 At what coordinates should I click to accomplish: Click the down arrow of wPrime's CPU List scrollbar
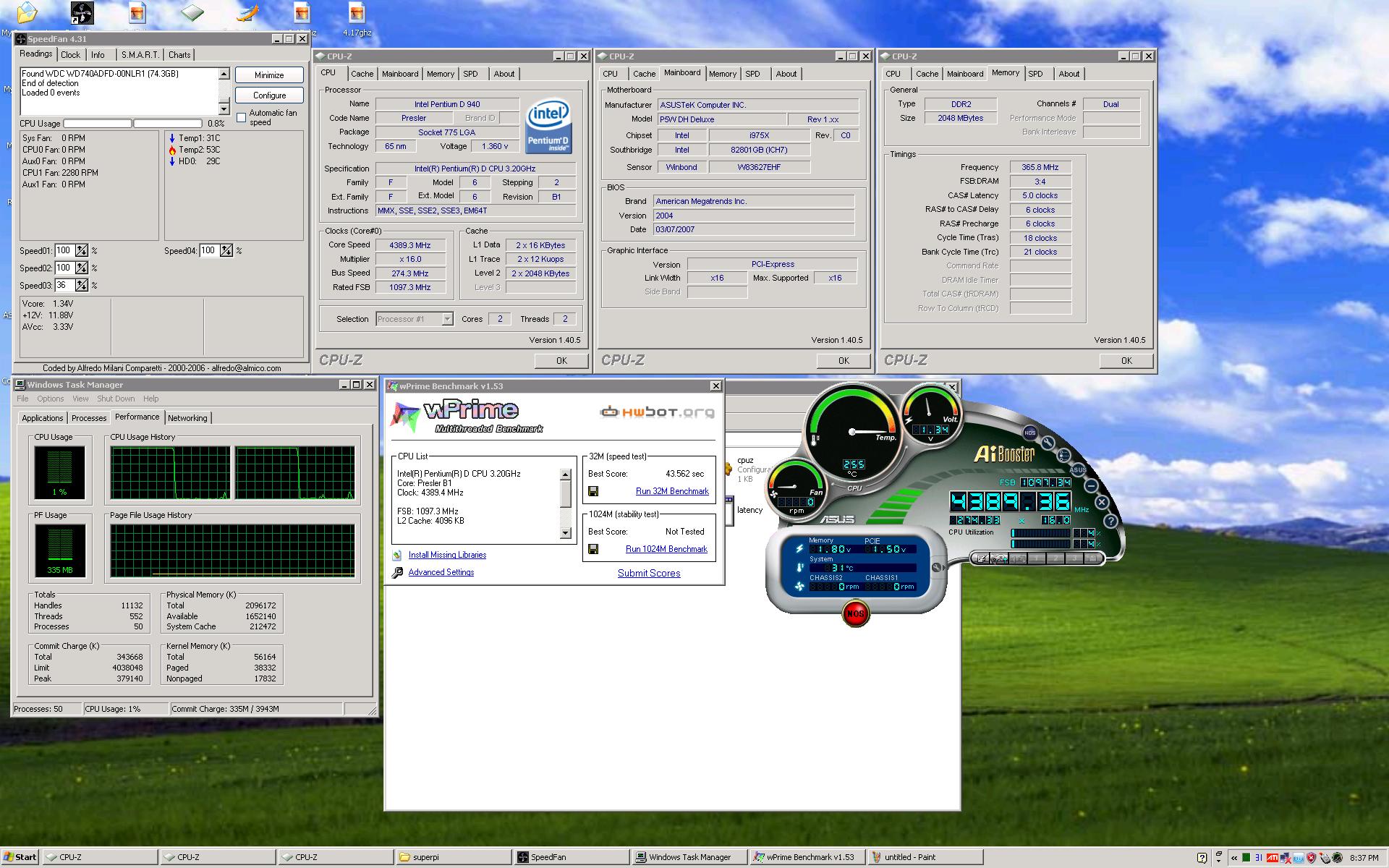566,533
